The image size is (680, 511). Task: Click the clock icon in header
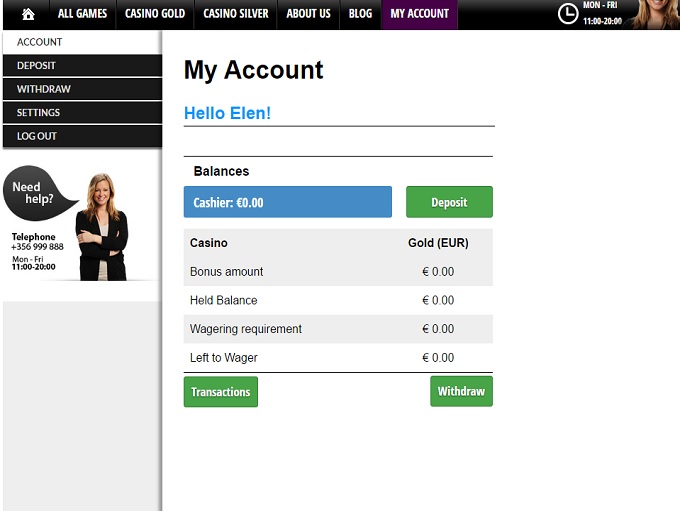pos(567,14)
